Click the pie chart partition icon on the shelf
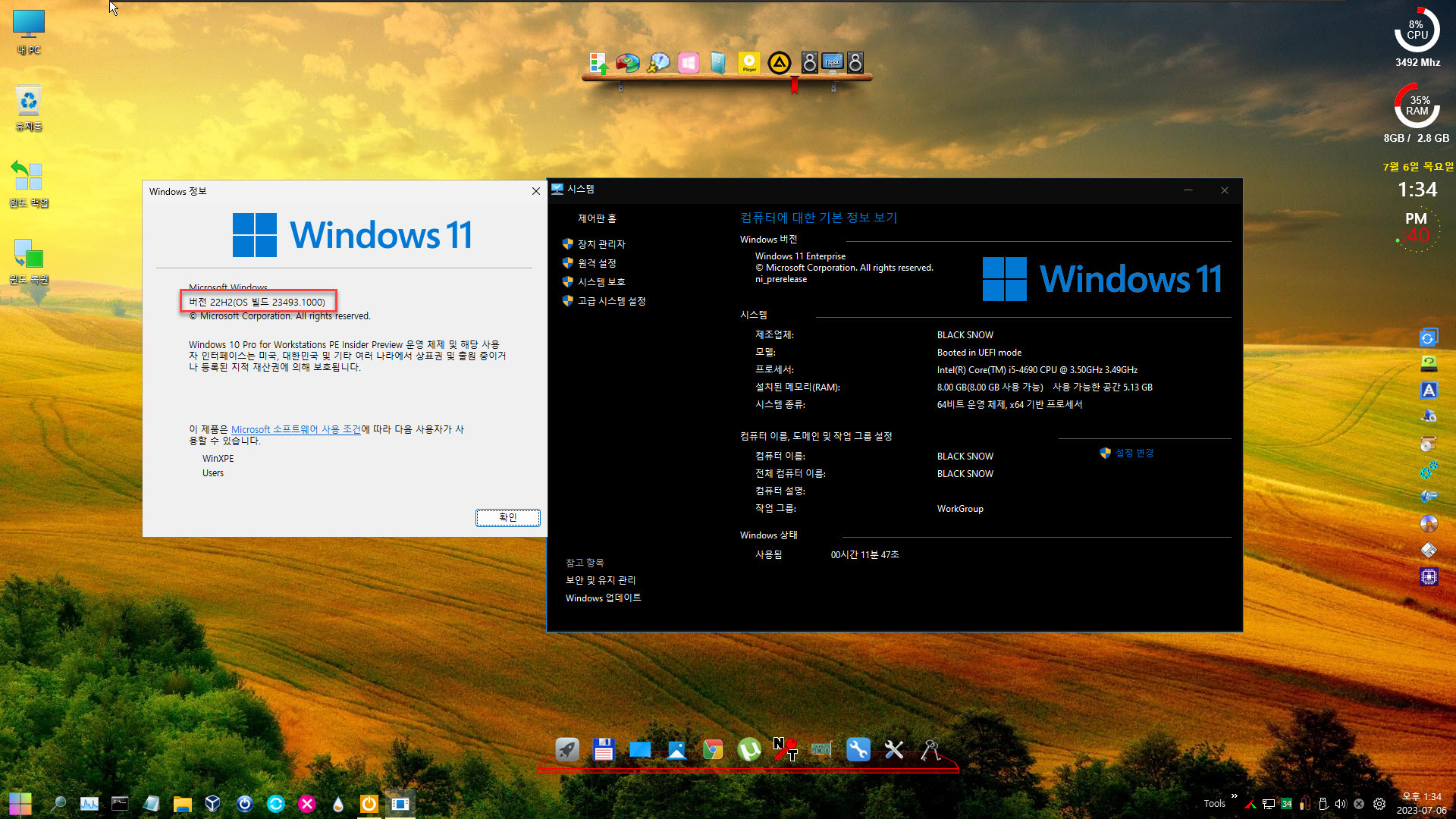1456x819 pixels. (x=627, y=63)
